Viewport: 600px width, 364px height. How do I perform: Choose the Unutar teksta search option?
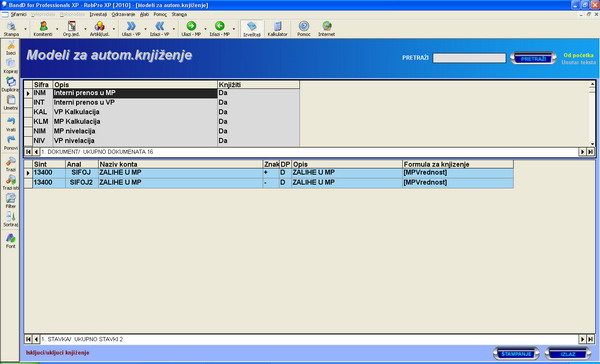(x=578, y=62)
